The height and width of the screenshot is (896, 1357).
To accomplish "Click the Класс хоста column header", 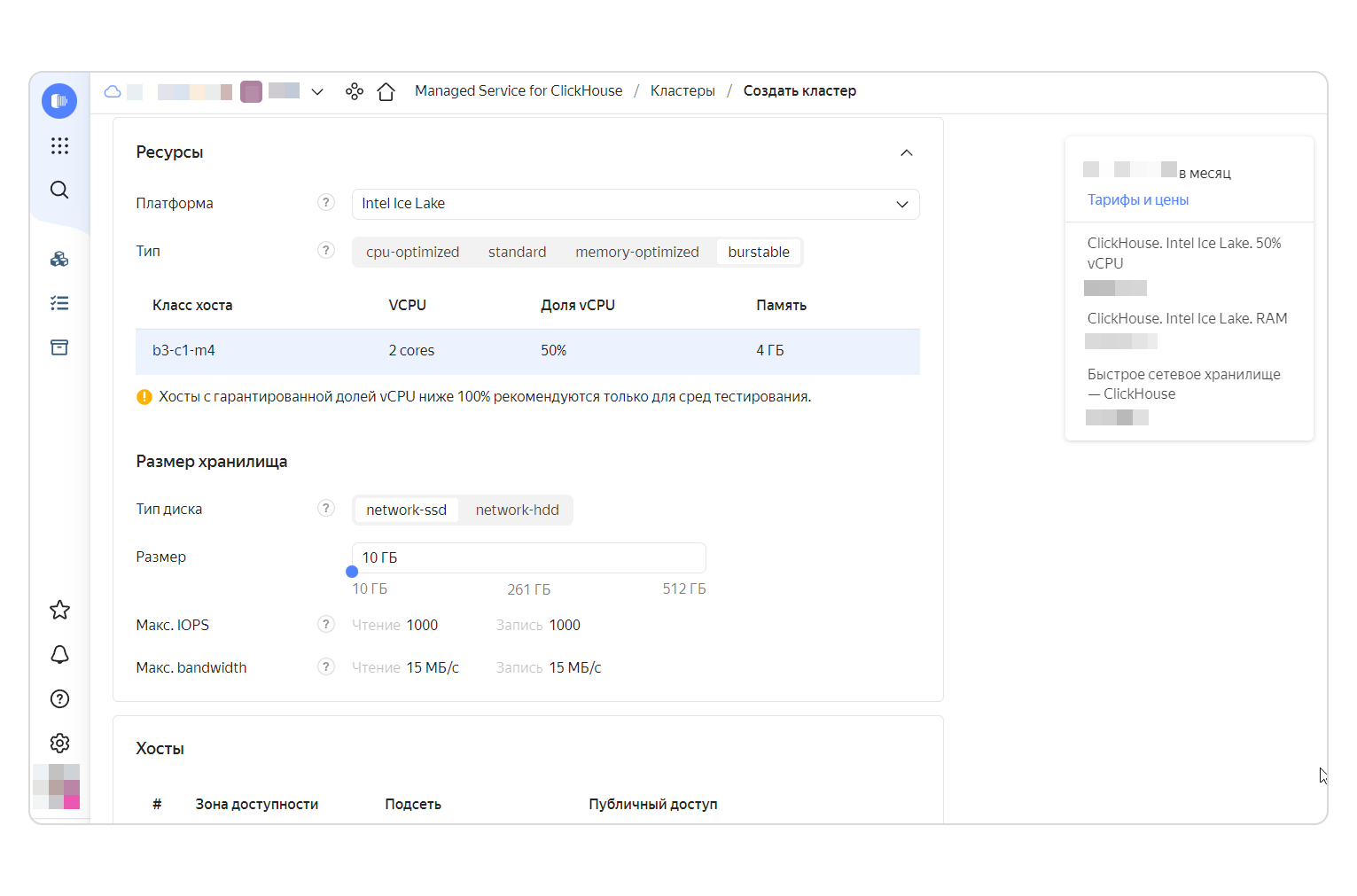I will [192, 306].
